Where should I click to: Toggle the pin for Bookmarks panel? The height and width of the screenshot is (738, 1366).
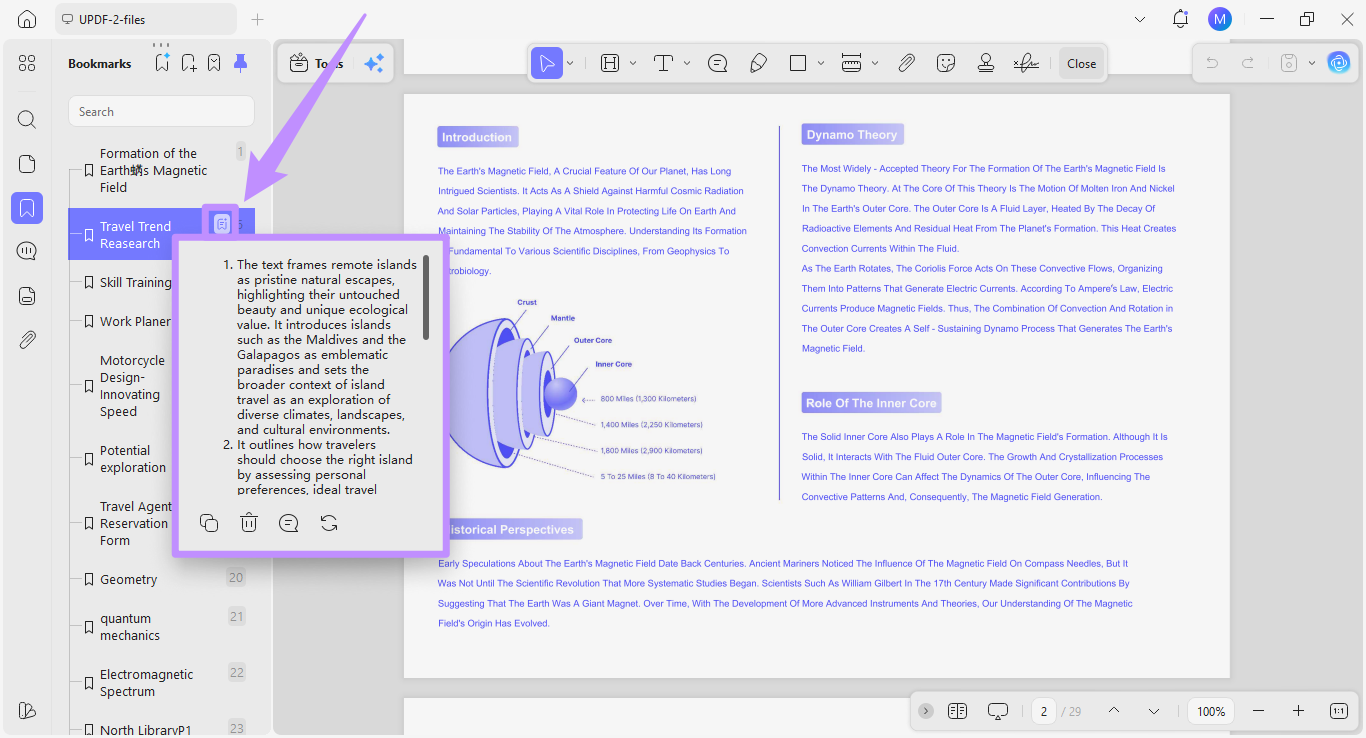tap(240, 63)
